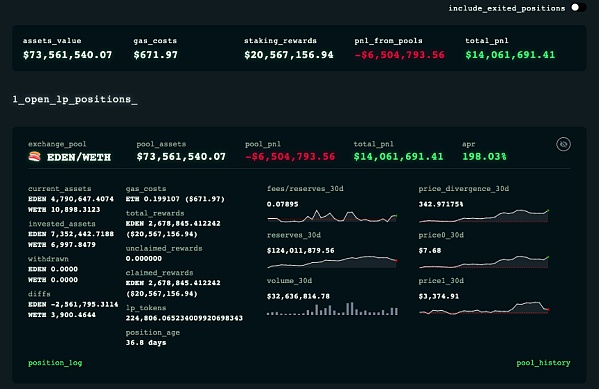Click the red pnl_from_pools value
Screen dimensions: 600x389
point(399,55)
